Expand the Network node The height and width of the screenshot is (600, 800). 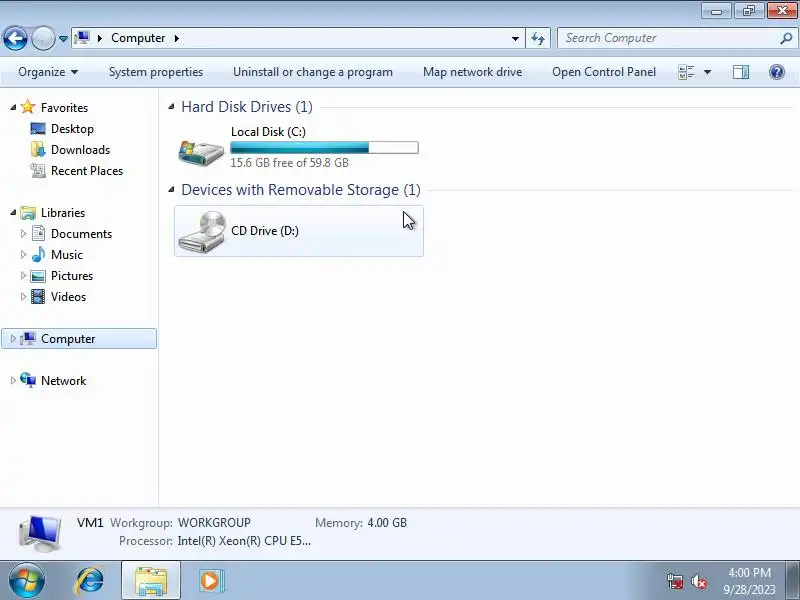point(13,380)
